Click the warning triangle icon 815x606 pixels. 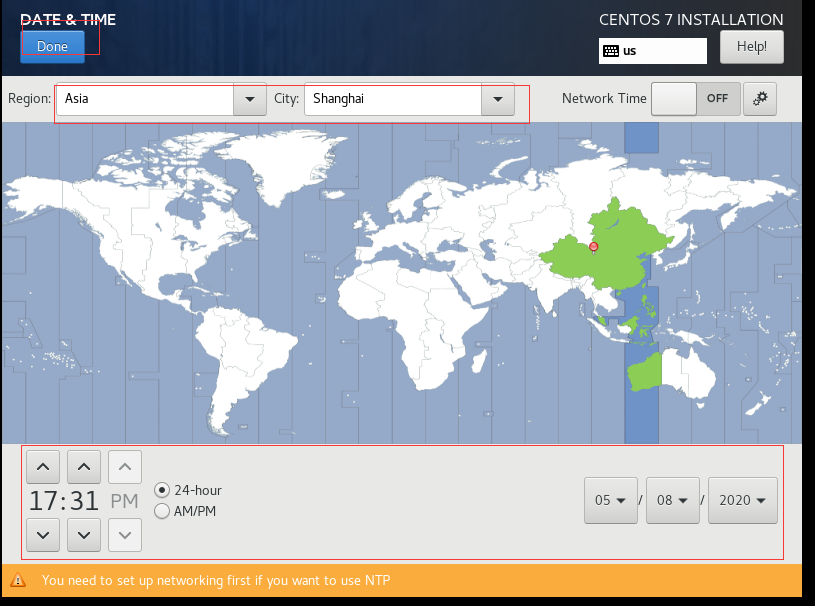[18, 580]
